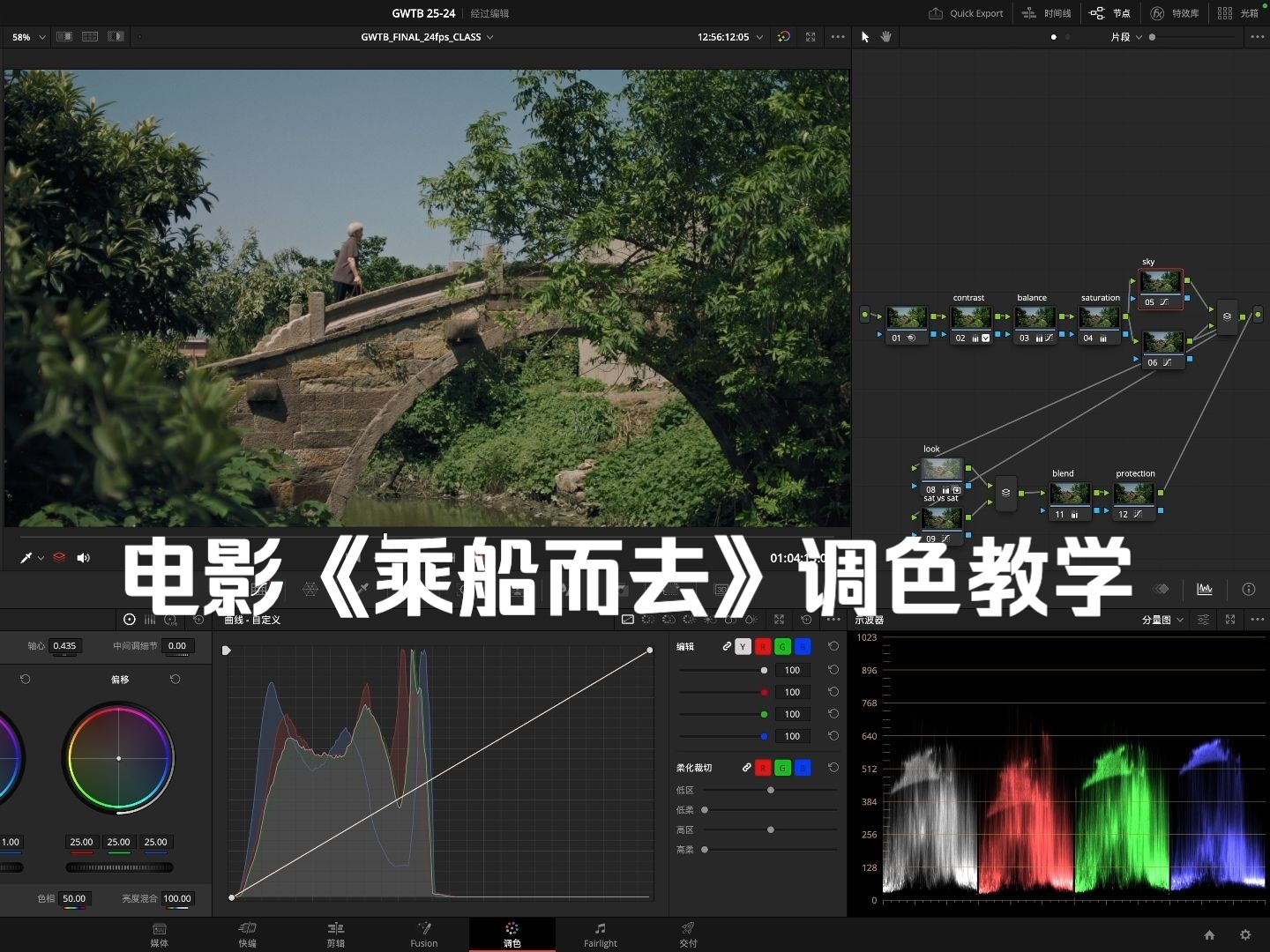The image size is (1270, 952).
Task: Switch to the Fairlight page
Action: pyautogui.click(x=601, y=935)
